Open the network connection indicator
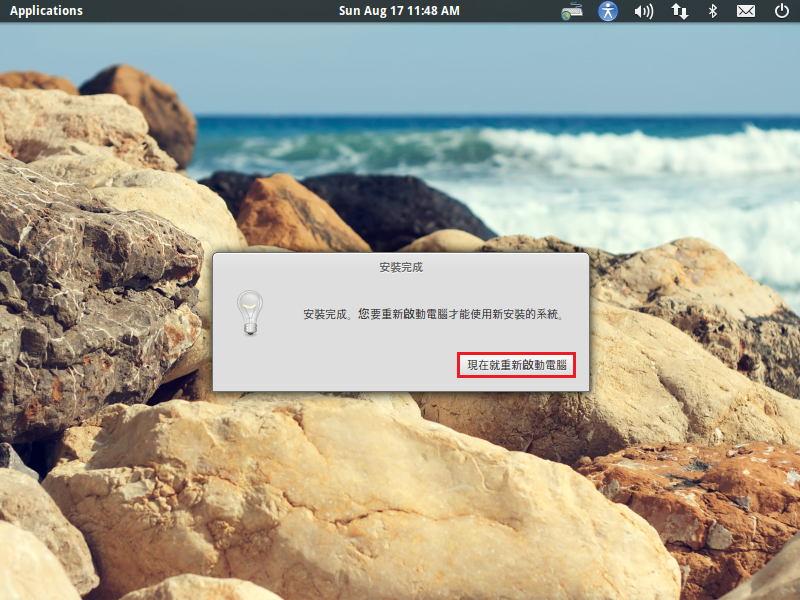800x600 pixels. (679, 11)
